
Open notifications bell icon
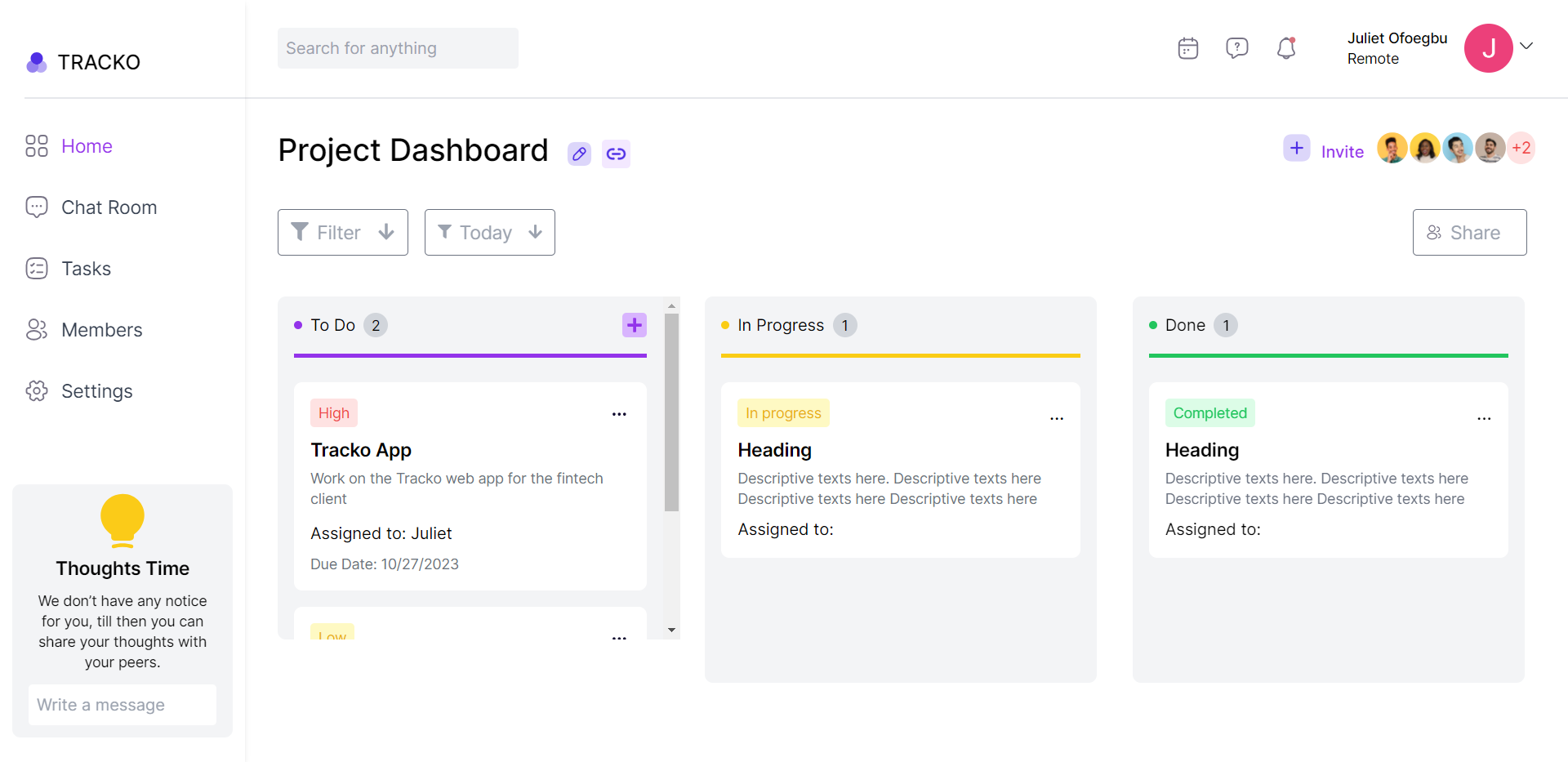pyautogui.click(x=1286, y=48)
